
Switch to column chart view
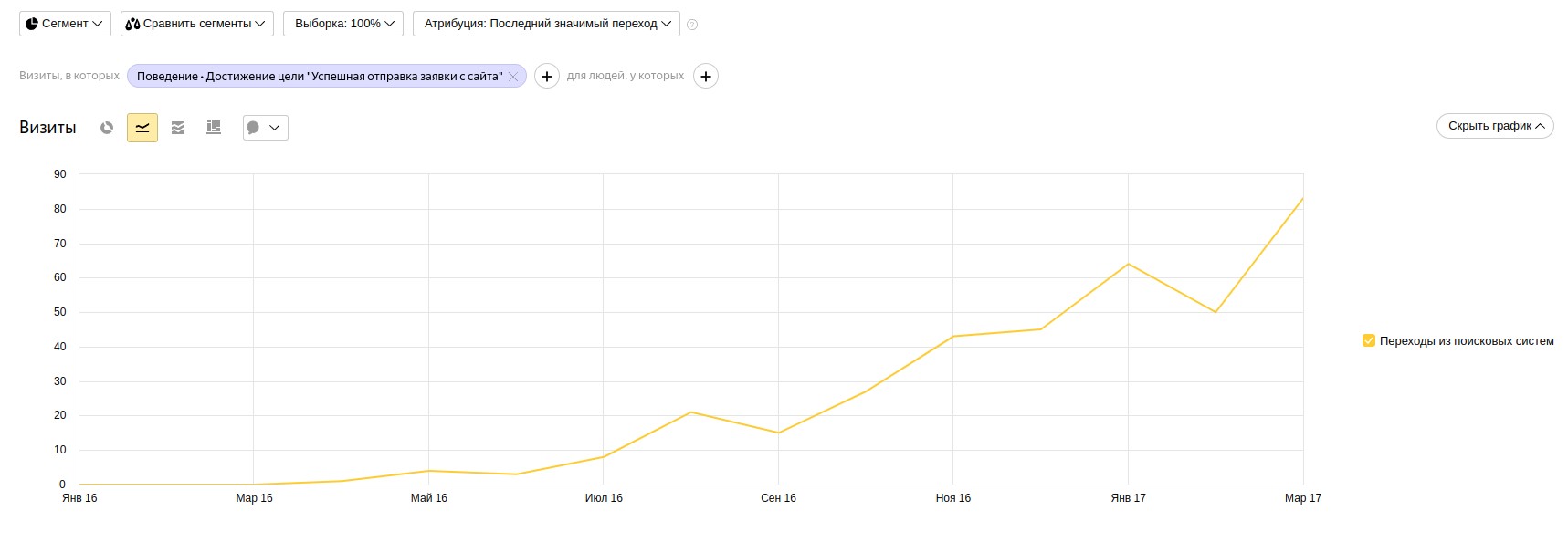tap(214, 128)
